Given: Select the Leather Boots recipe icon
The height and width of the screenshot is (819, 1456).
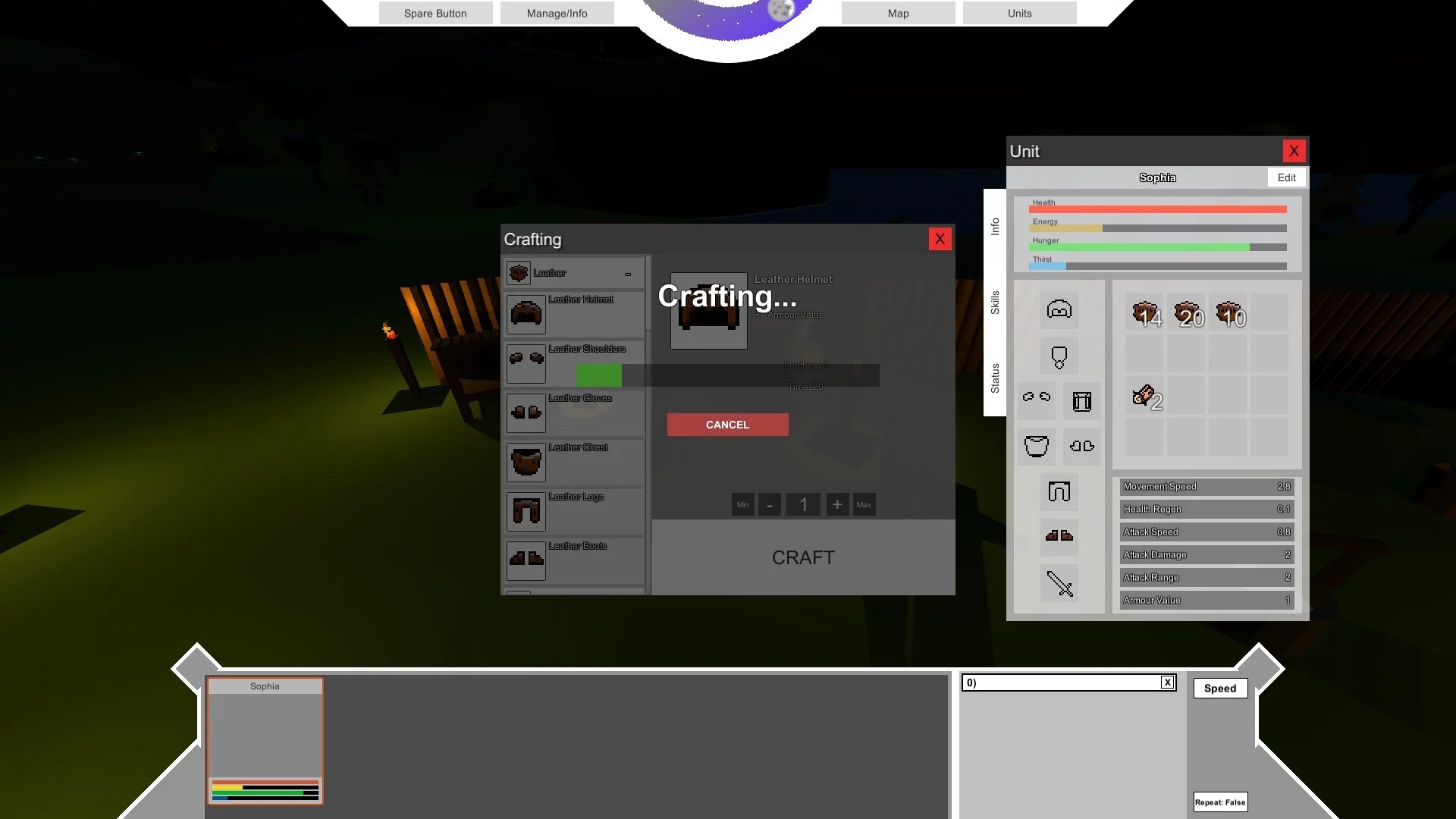Looking at the screenshot, I should pos(526,560).
